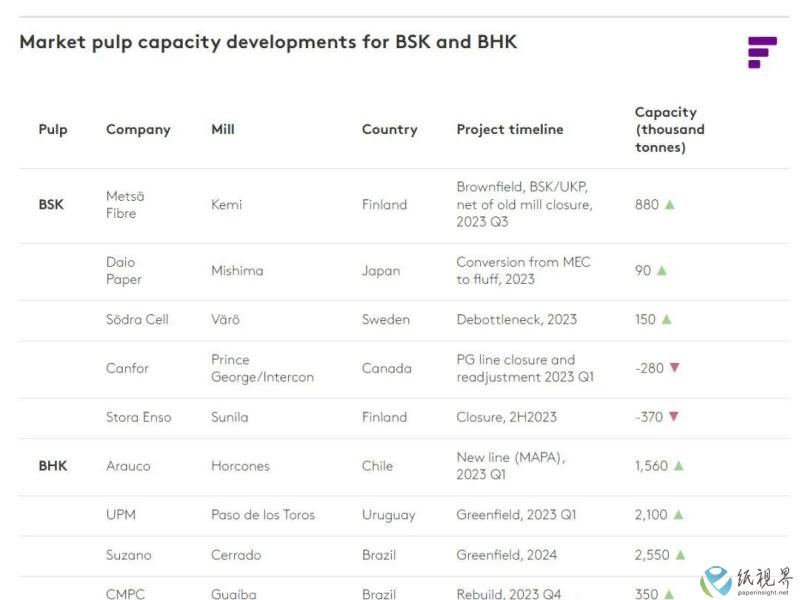The height and width of the screenshot is (600, 800).
Task: Select the 'BSK' pulp label
Action: click(x=51, y=205)
